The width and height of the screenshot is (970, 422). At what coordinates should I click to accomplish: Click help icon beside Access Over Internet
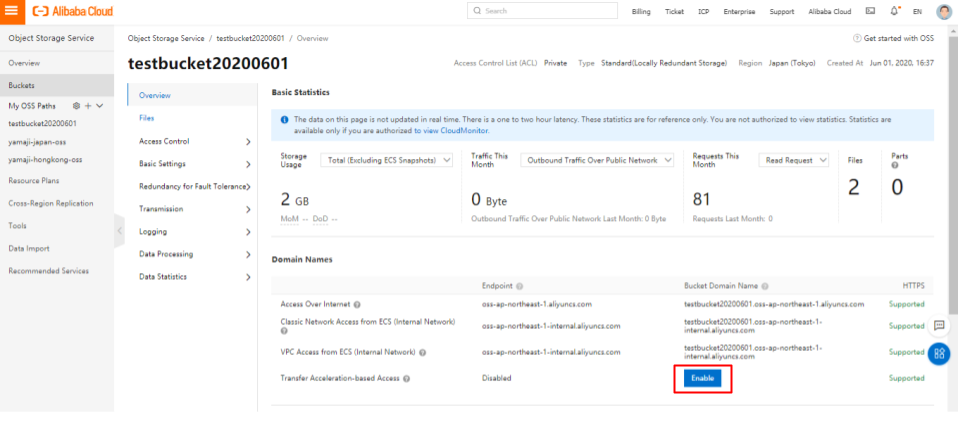[358, 304]
